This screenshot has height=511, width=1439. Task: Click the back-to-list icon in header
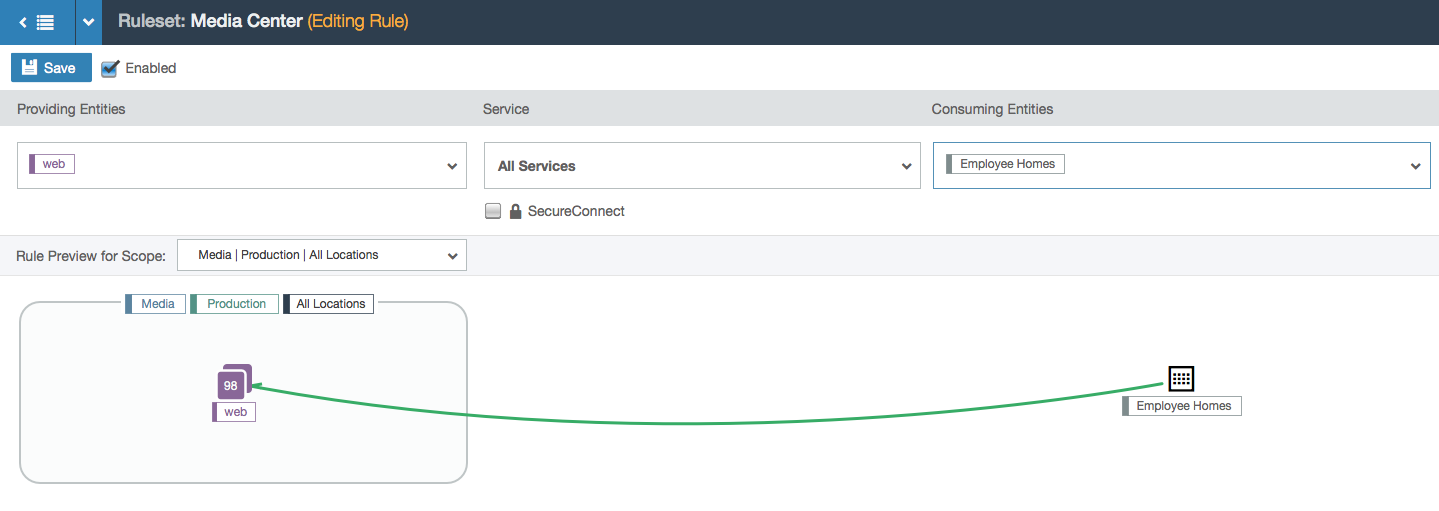tap(37, 22)
